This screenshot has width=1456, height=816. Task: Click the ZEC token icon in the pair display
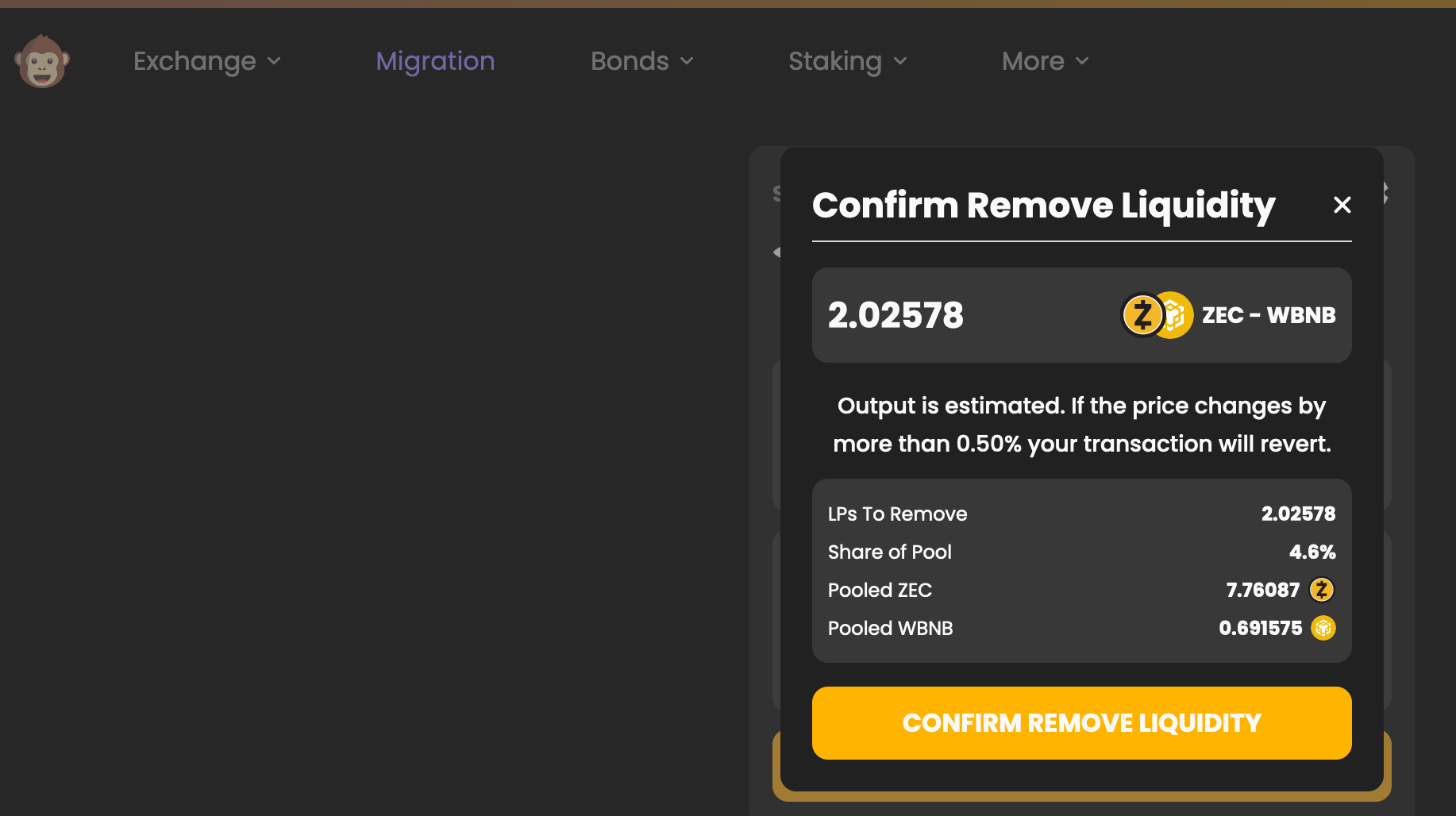point(1141,314)
